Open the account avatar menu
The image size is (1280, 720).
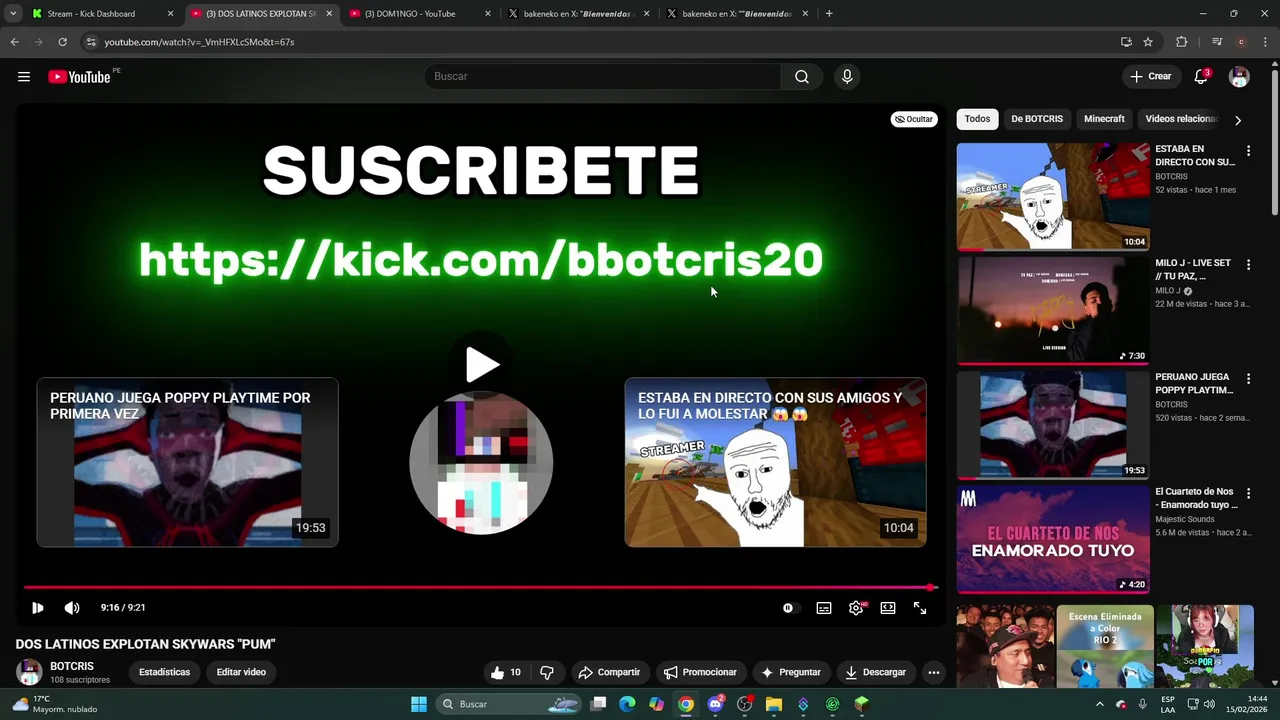pos(1239,77)
